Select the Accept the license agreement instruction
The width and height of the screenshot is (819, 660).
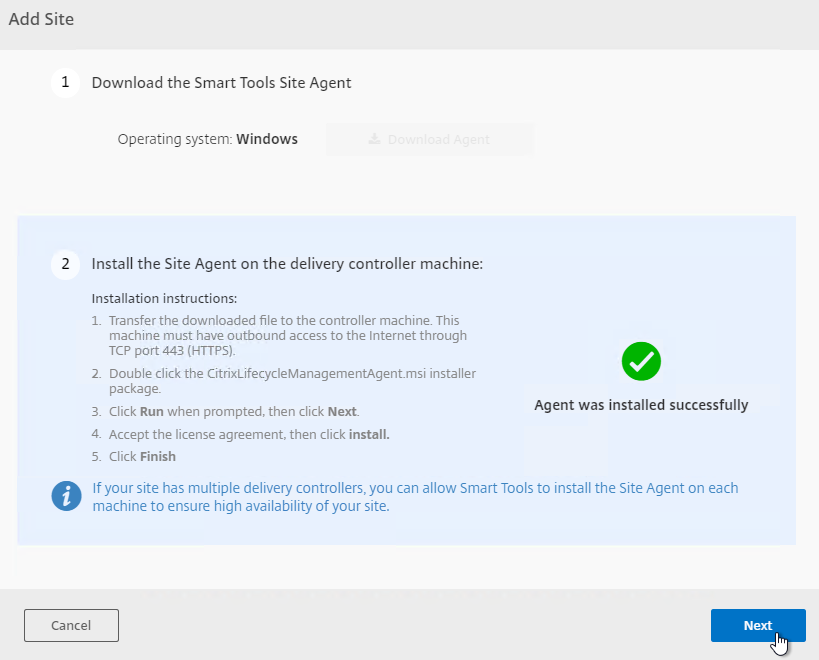coord(249,434)
